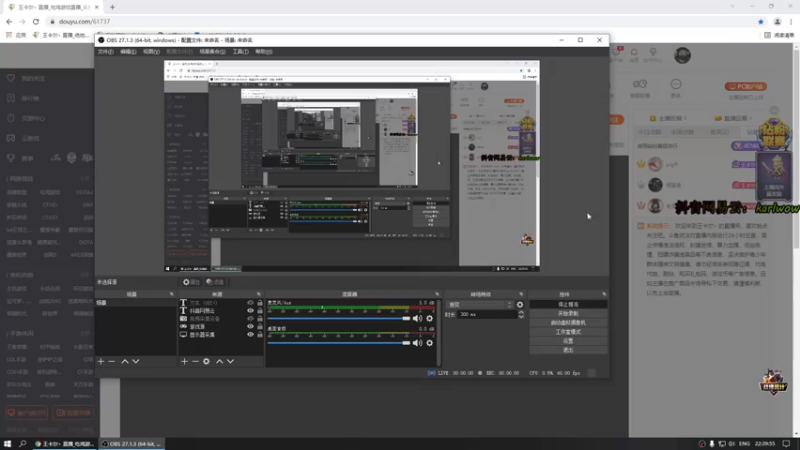Mute the 桌面音频 speaker icon
Screen dimensions: 800x450
point(417,343)
